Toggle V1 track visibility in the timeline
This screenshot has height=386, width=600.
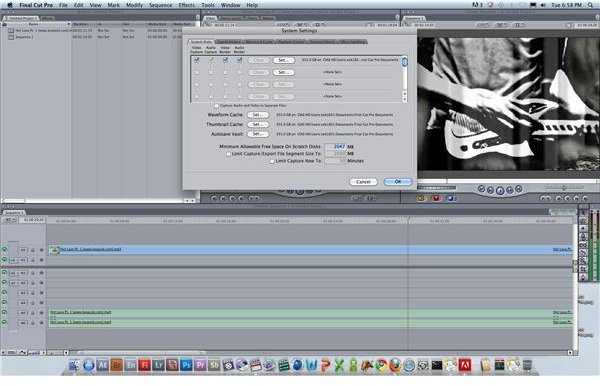(5, 260)
